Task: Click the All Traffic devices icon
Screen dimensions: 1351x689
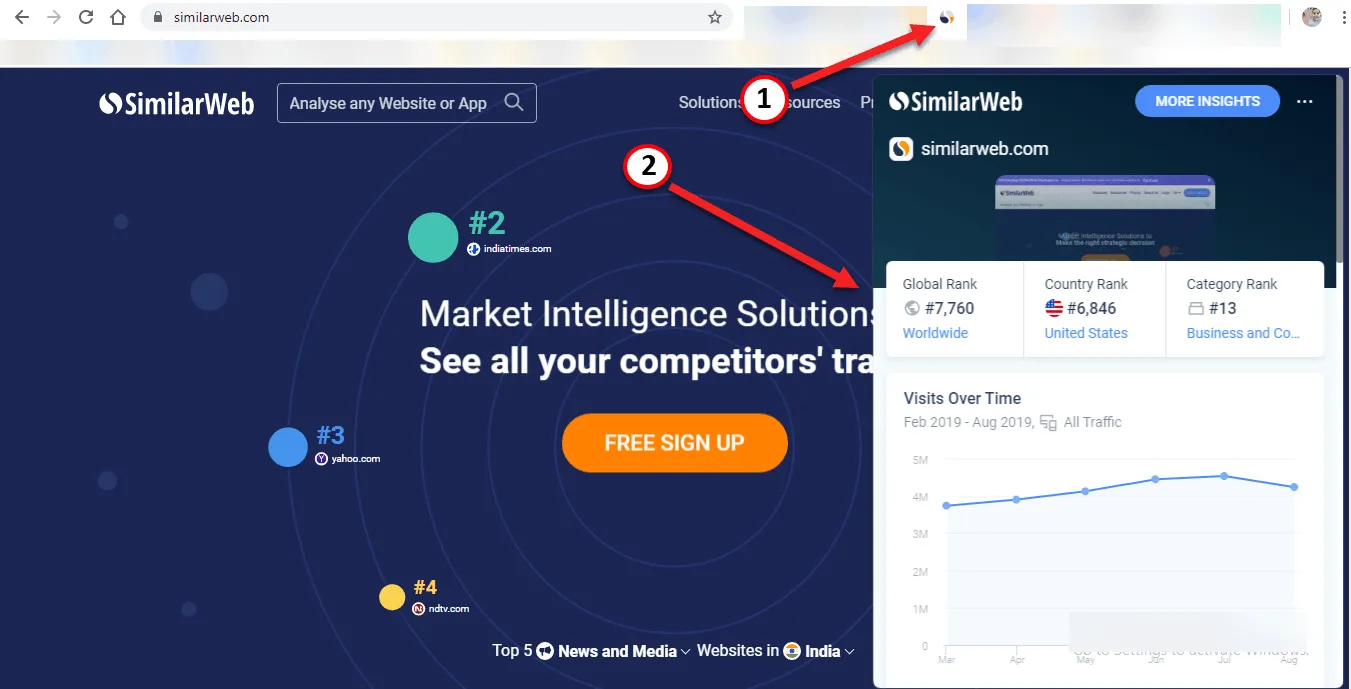Action: [x=1048, y=422]
